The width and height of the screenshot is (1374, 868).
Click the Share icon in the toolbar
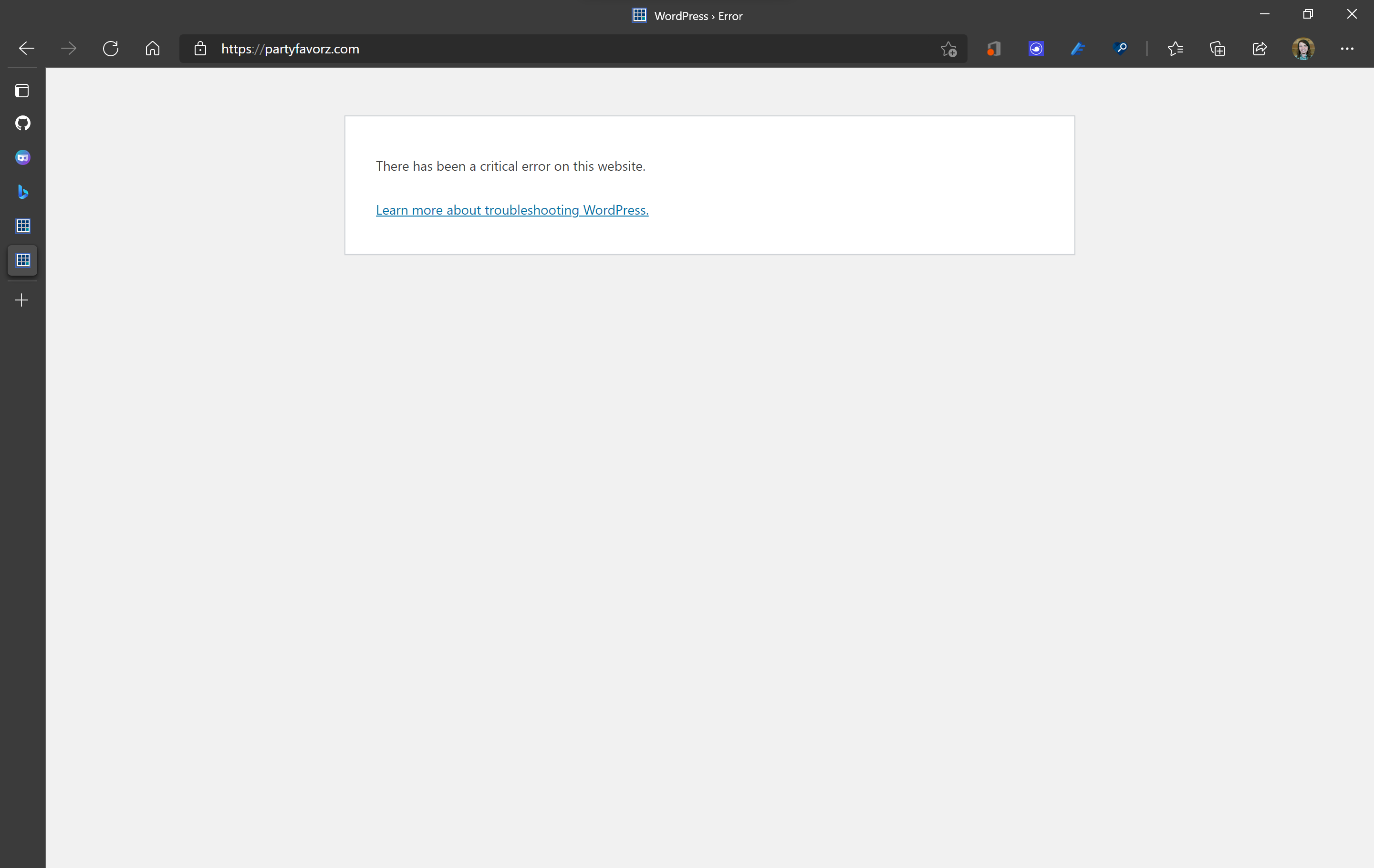1259,49
